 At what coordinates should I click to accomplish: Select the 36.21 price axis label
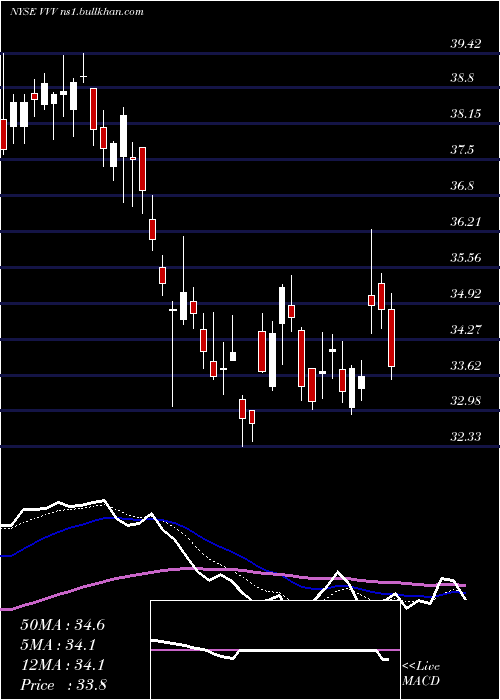(466, 221)
